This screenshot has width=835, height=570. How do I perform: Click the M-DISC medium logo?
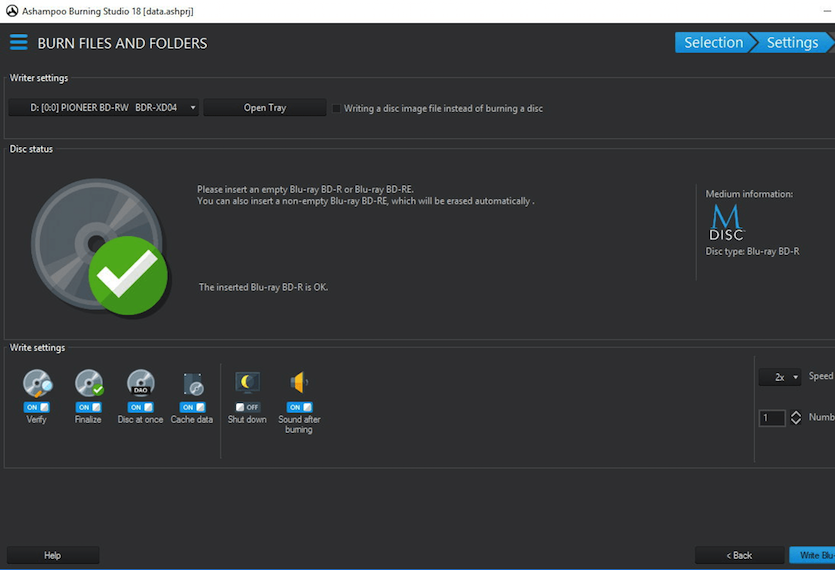pyautogui.click(x=726, y=223)
